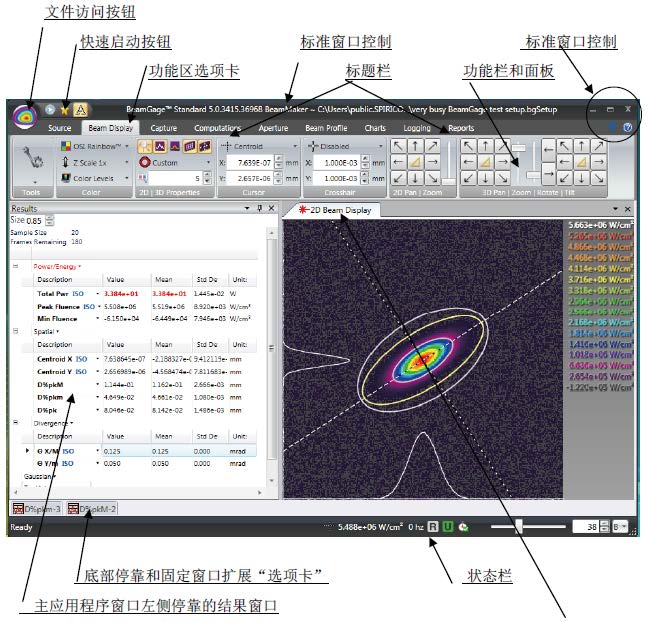Reset 2D pan with center triangle icon

(415, 161)
